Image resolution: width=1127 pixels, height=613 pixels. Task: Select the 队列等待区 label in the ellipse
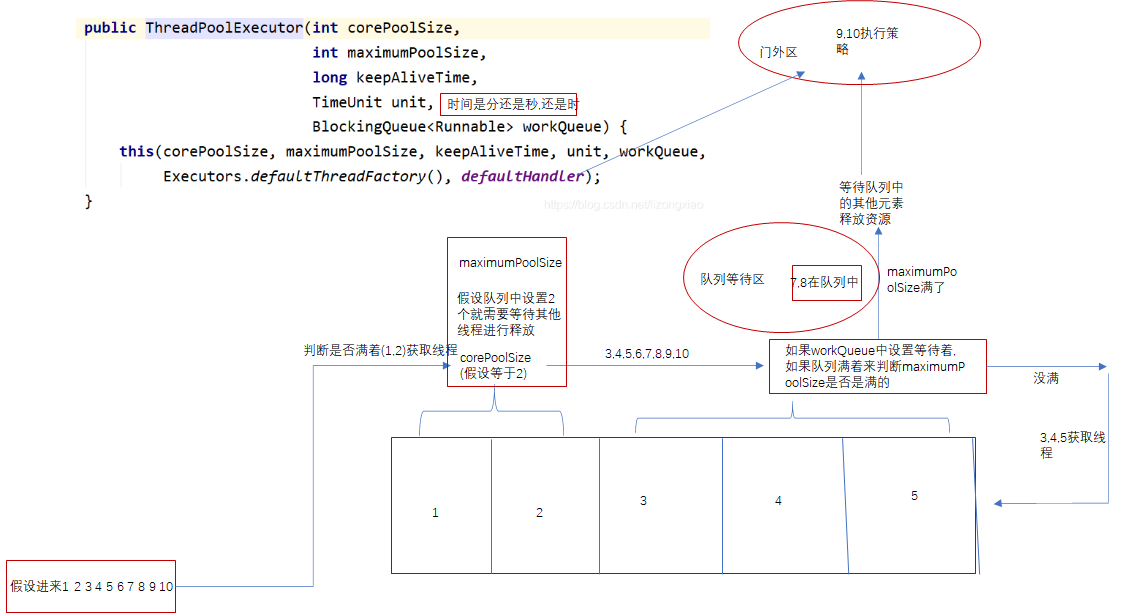[732, 280]
